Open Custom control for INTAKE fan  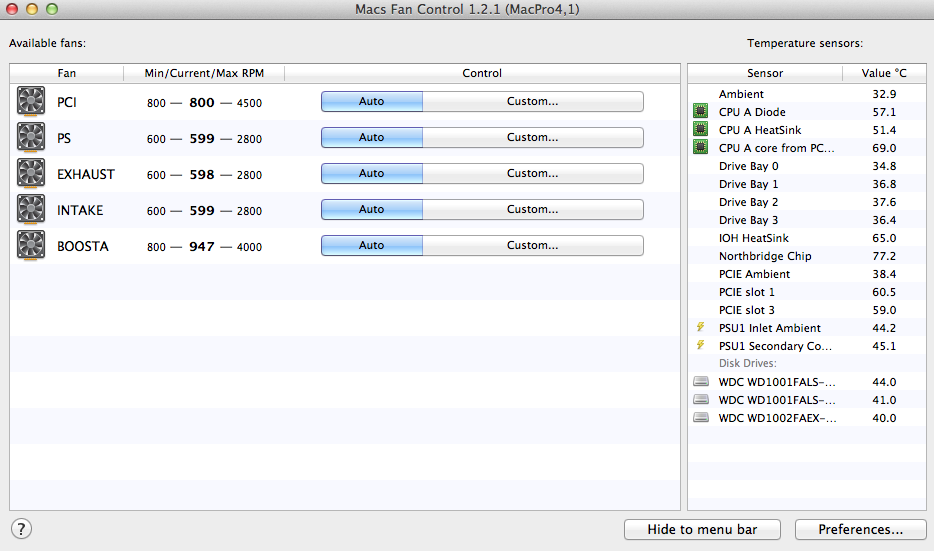pos(533,209)
